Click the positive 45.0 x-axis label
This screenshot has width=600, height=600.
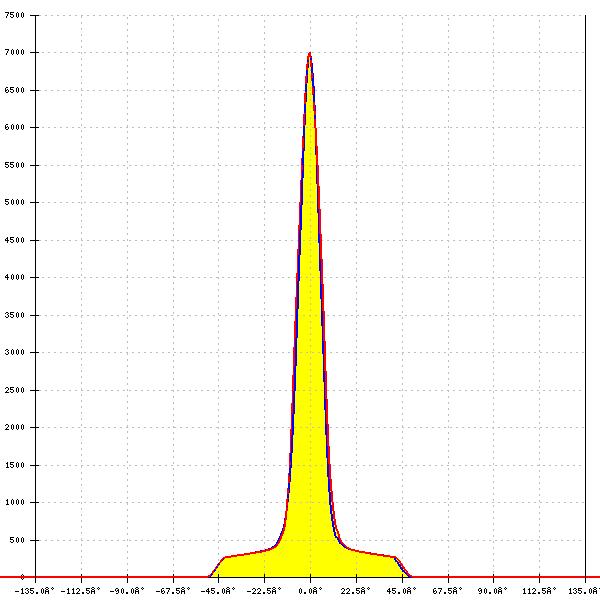click(x=402, y=591)
